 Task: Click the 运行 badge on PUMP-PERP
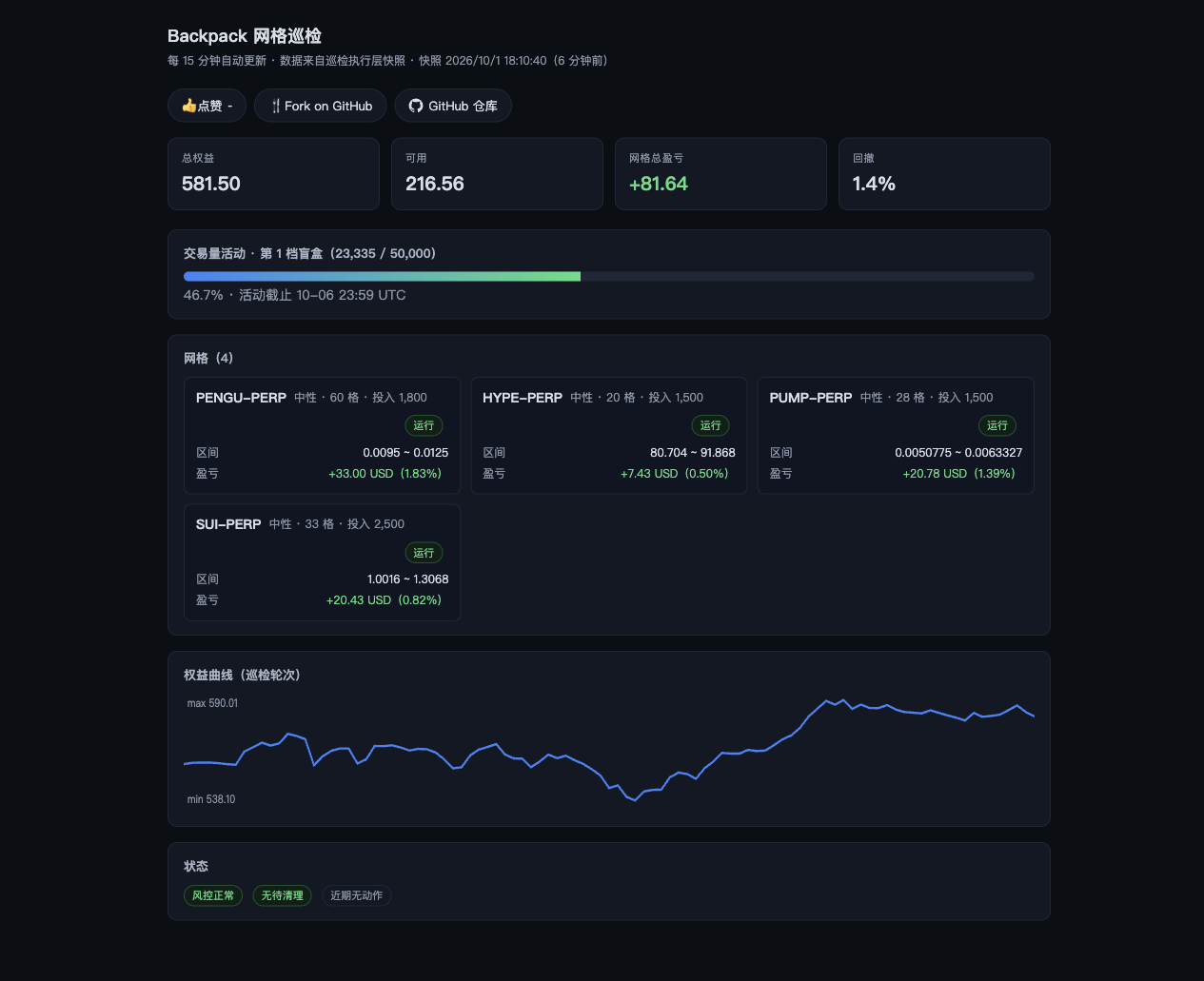pos(997,425)
